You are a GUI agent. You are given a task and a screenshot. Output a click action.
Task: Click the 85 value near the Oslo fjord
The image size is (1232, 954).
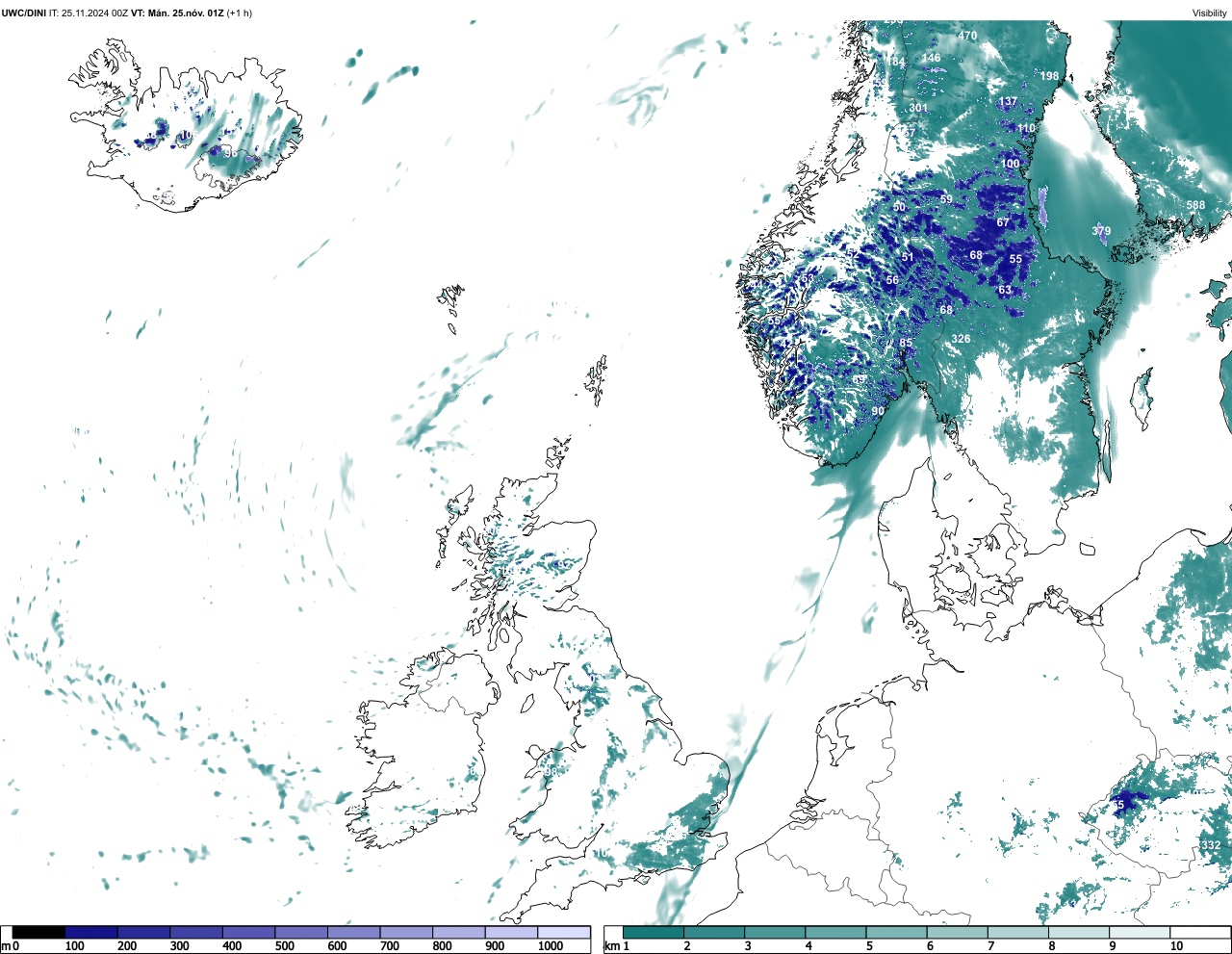click(x=906, y=344)
